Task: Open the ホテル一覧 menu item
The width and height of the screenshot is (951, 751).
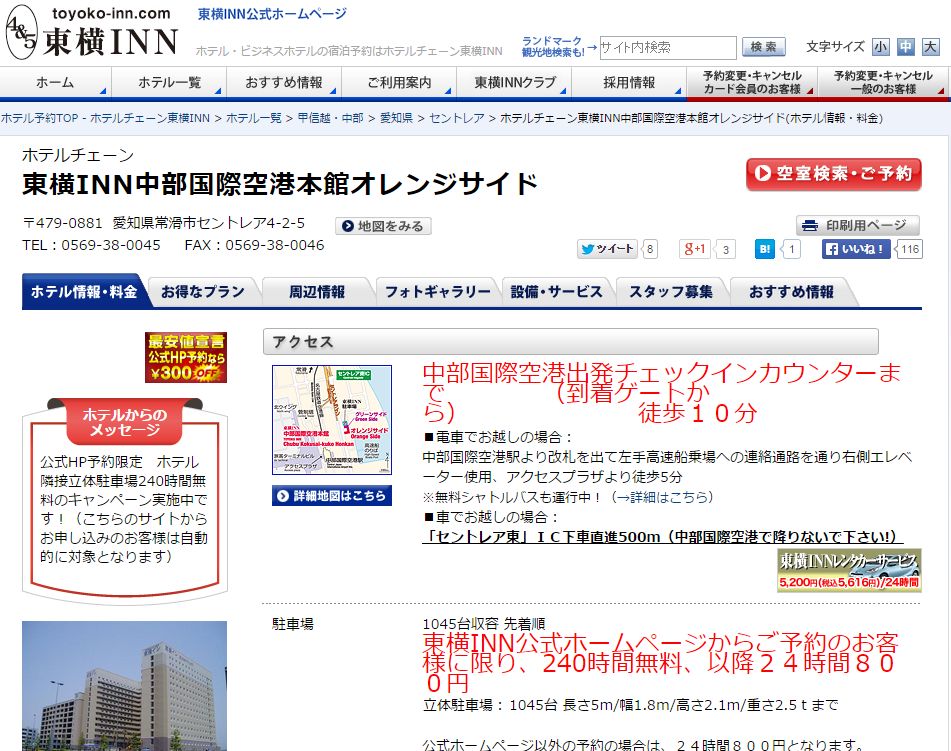Action: [x=169, y=83]
